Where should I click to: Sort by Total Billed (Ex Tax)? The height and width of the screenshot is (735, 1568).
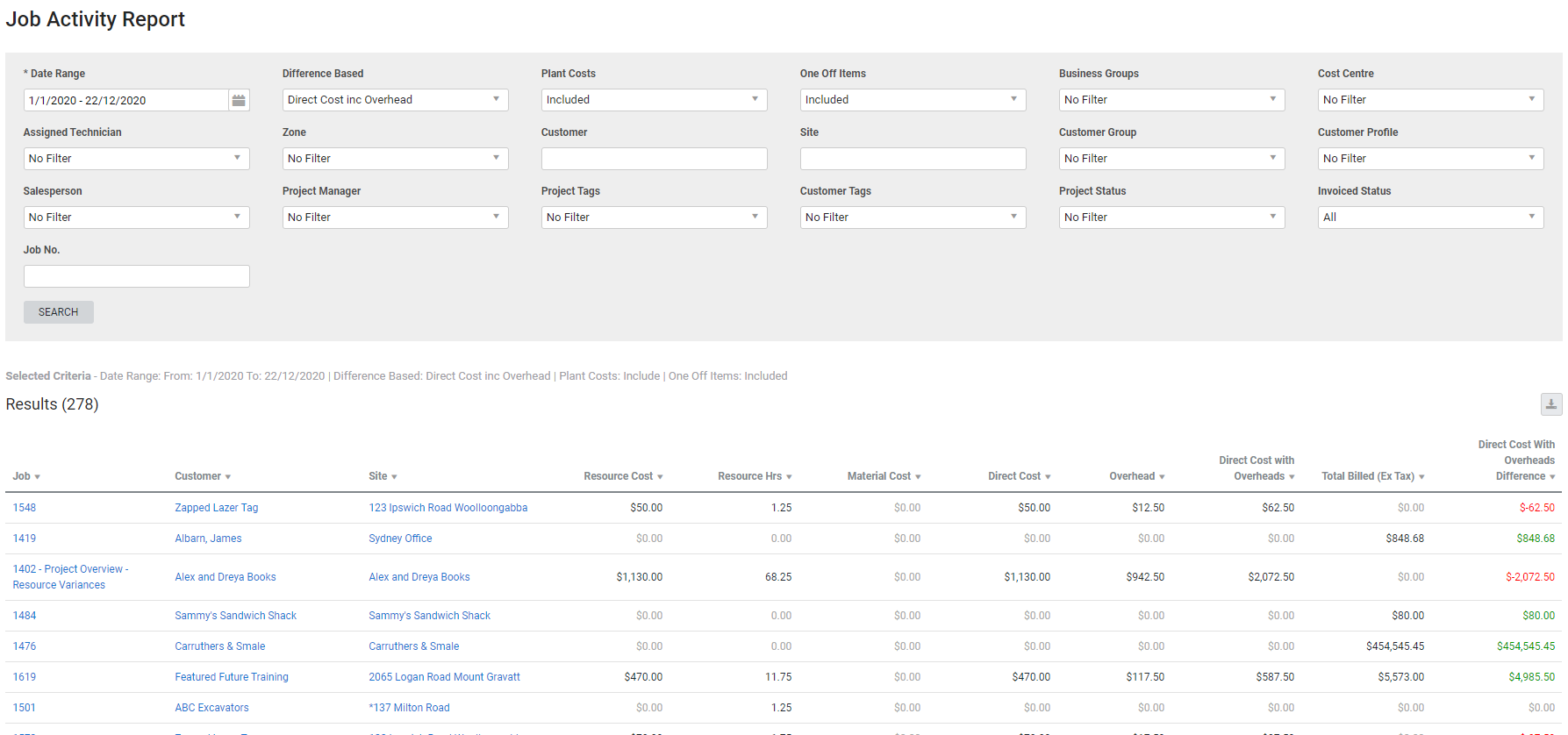tap(1371, 476)
